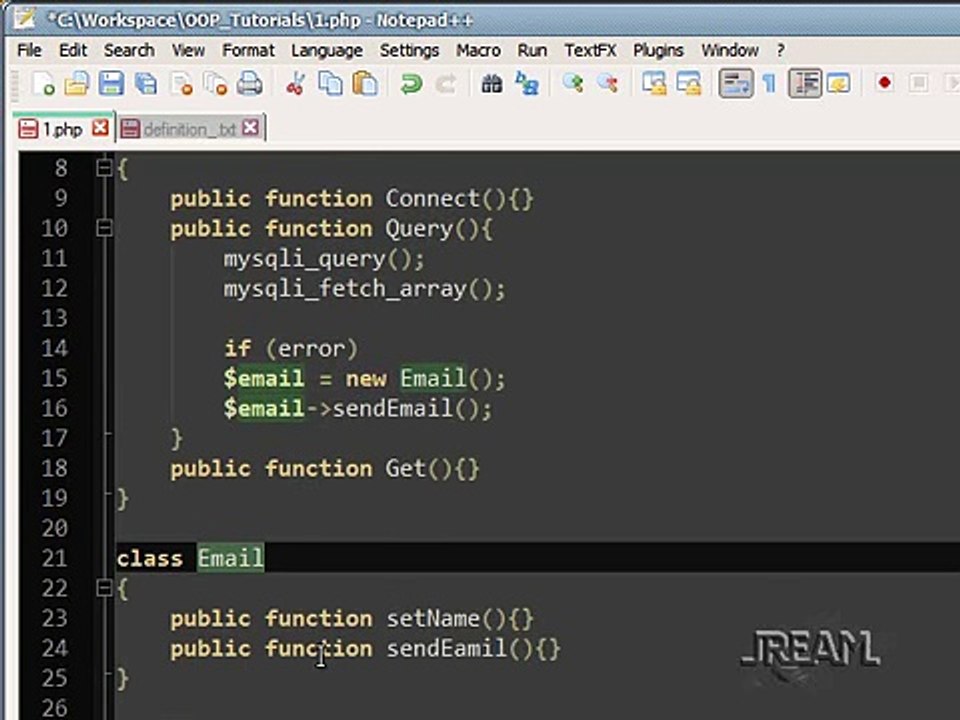This screenshot has height=720, width=960.
Task: Open the File menu
Action: tap(29, 50)
